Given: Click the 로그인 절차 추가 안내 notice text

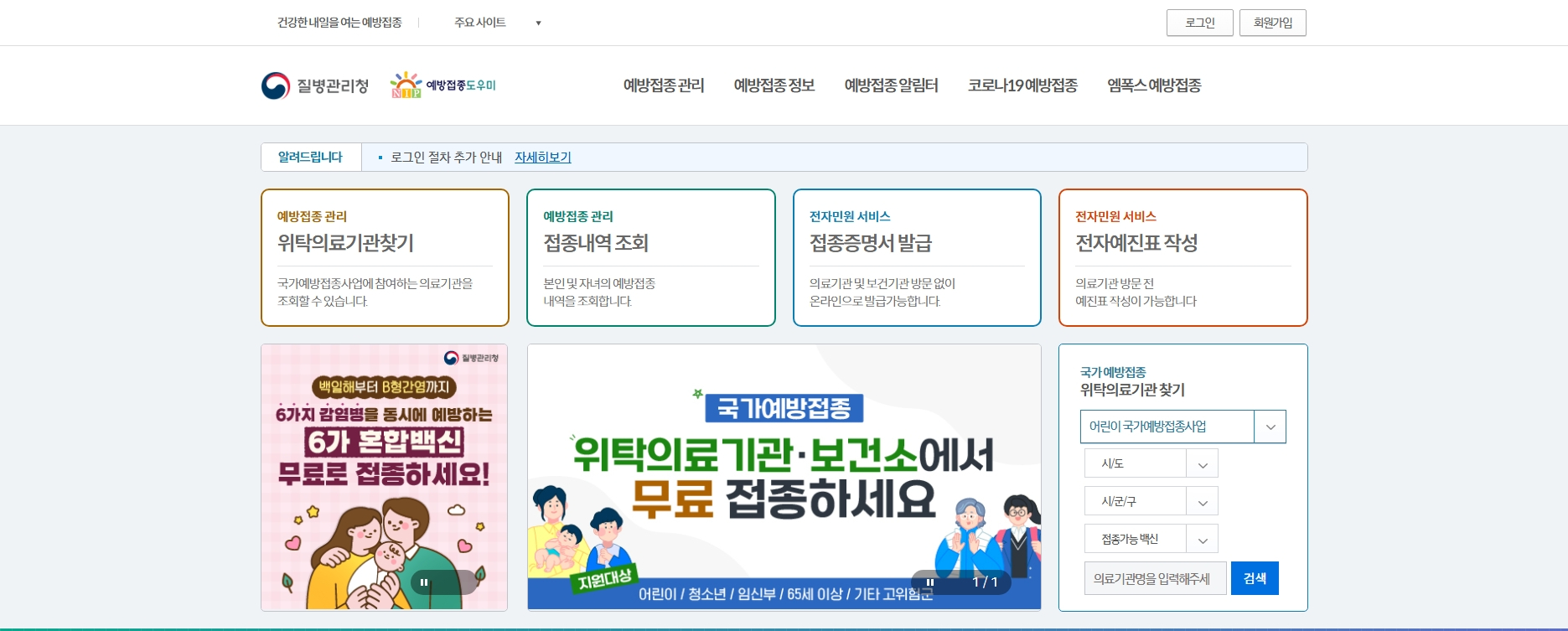Looking at the screenshot, I should coord(446,158).
